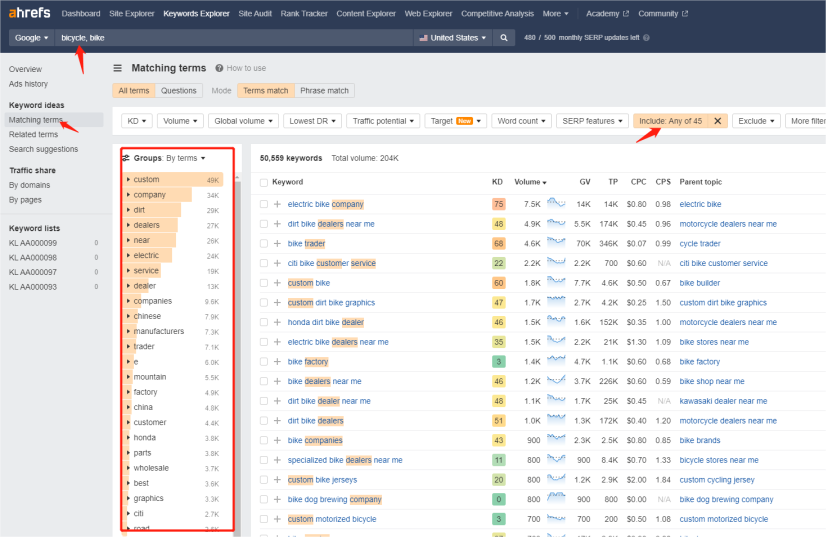Go to Site Explorer
Screen dimensions: 826x537
tap(132, 14)
